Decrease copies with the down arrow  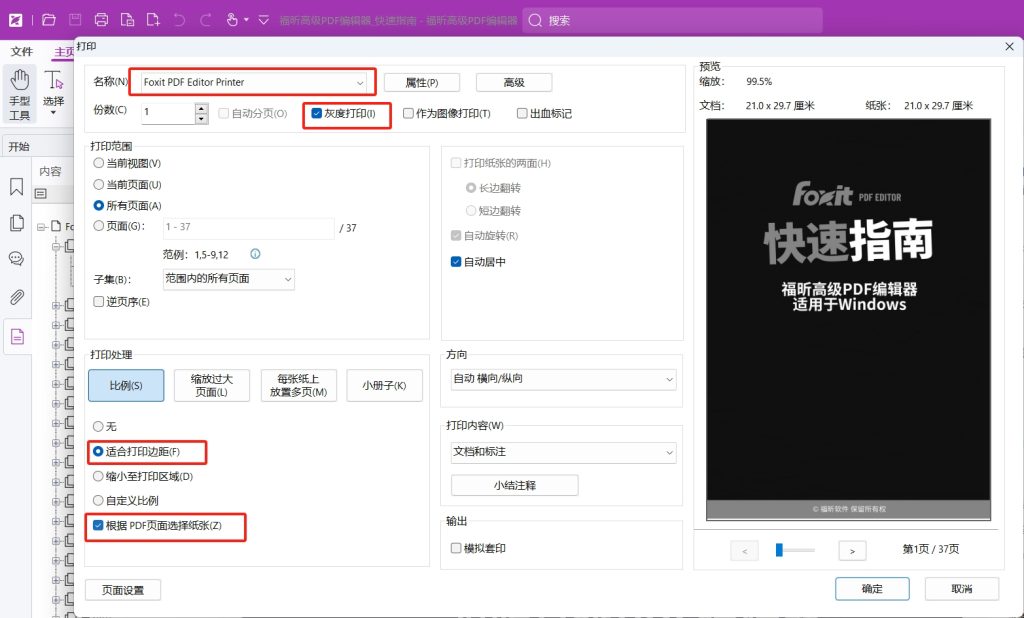(x=202, y=118)
